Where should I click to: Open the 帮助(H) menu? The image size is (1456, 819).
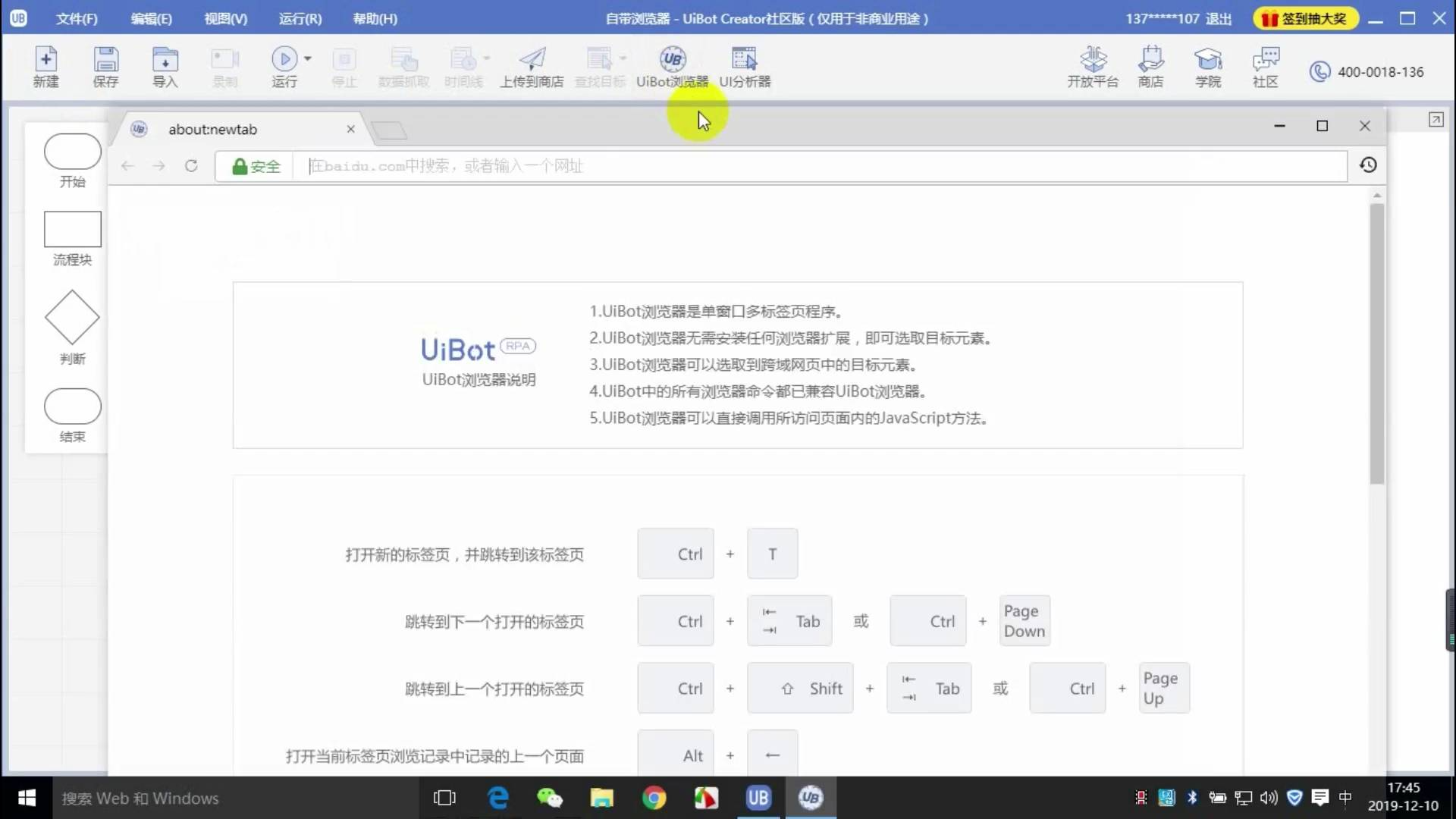tap(375, 18)
